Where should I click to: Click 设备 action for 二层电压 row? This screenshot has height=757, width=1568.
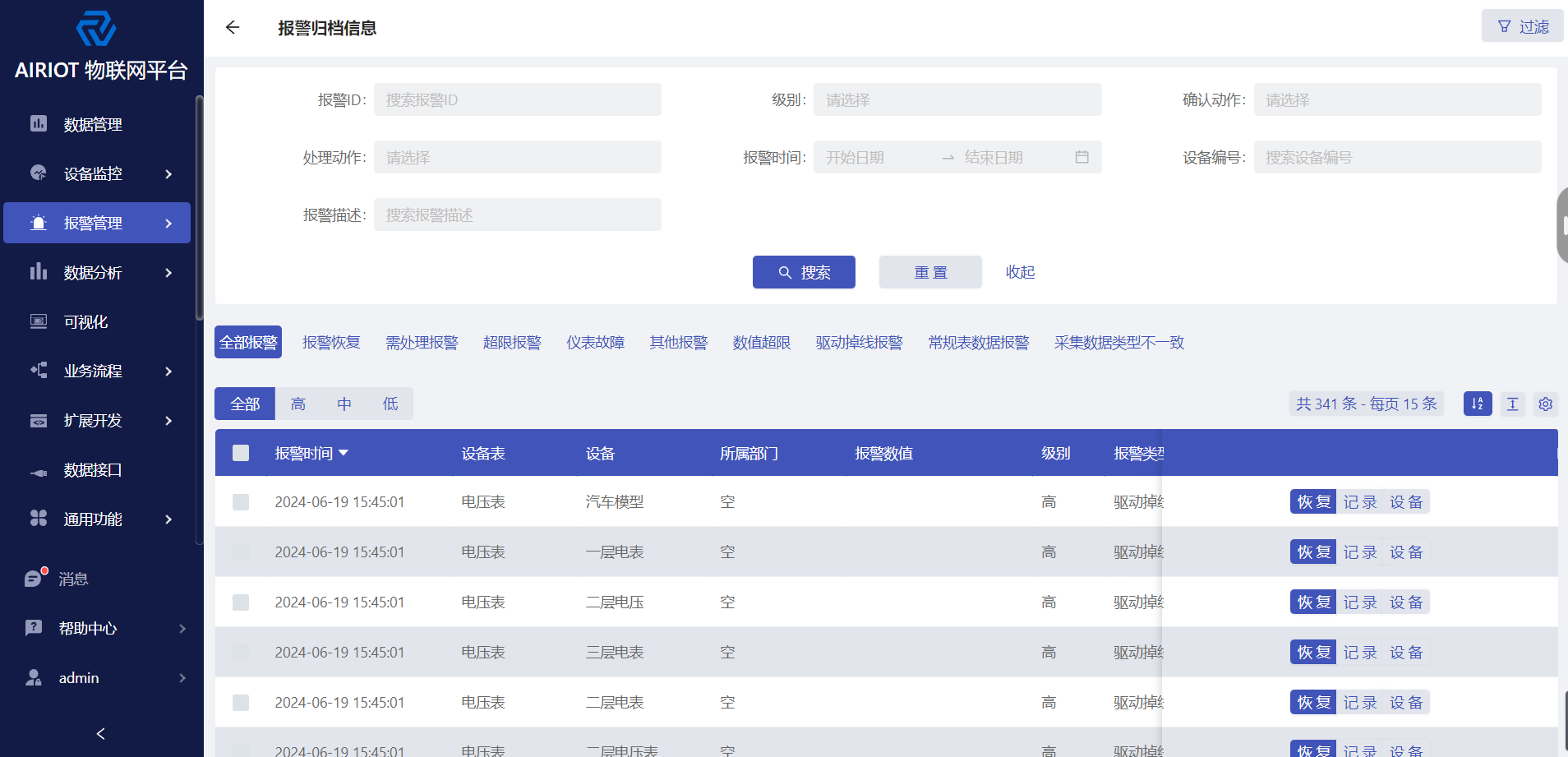tap(1406, 602)
